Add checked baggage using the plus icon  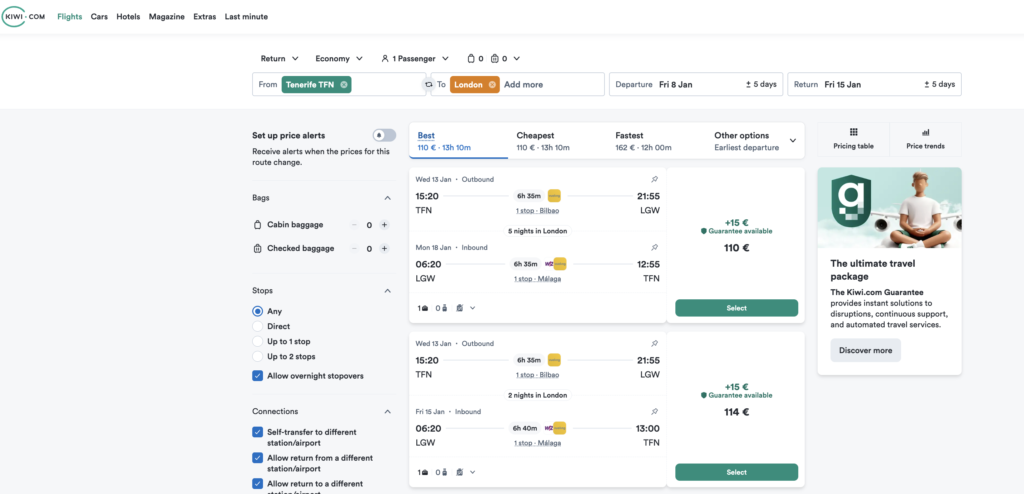pyautogui.click(x=384, y=248)
